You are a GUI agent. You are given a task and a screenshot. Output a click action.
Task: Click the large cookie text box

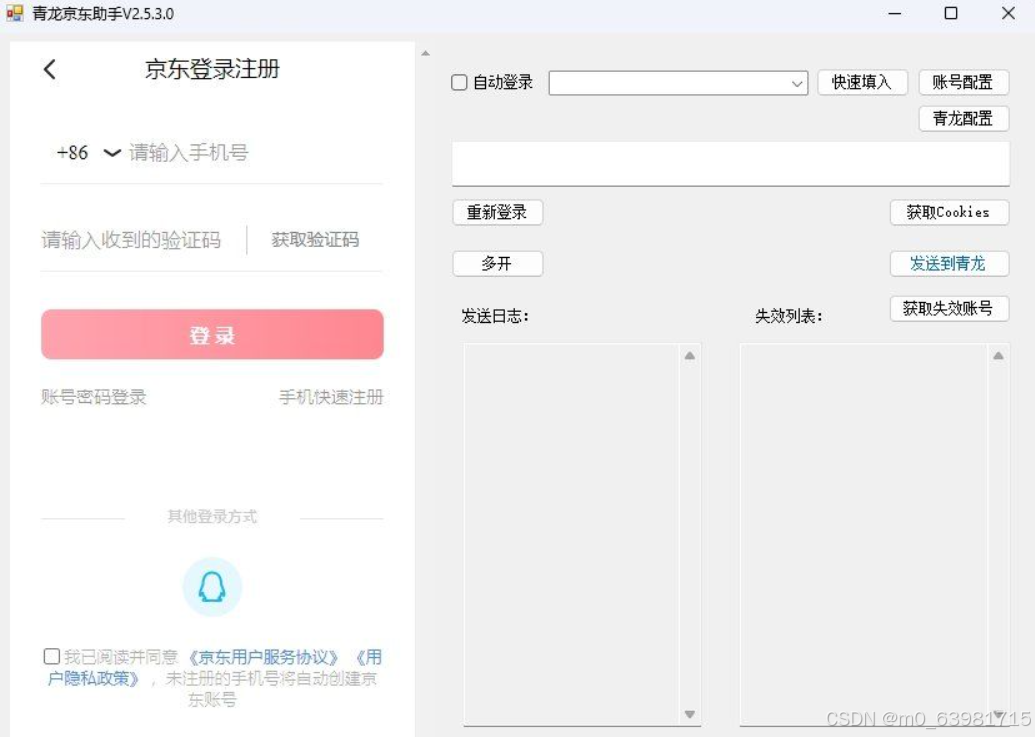coord(730,164)
